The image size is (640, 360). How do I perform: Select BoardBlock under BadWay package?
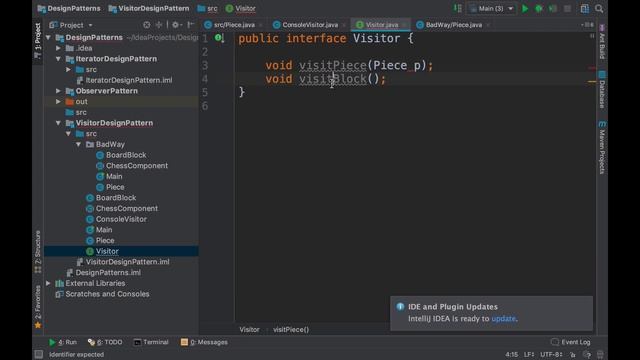pyautogui.click(x=126, y=155)
